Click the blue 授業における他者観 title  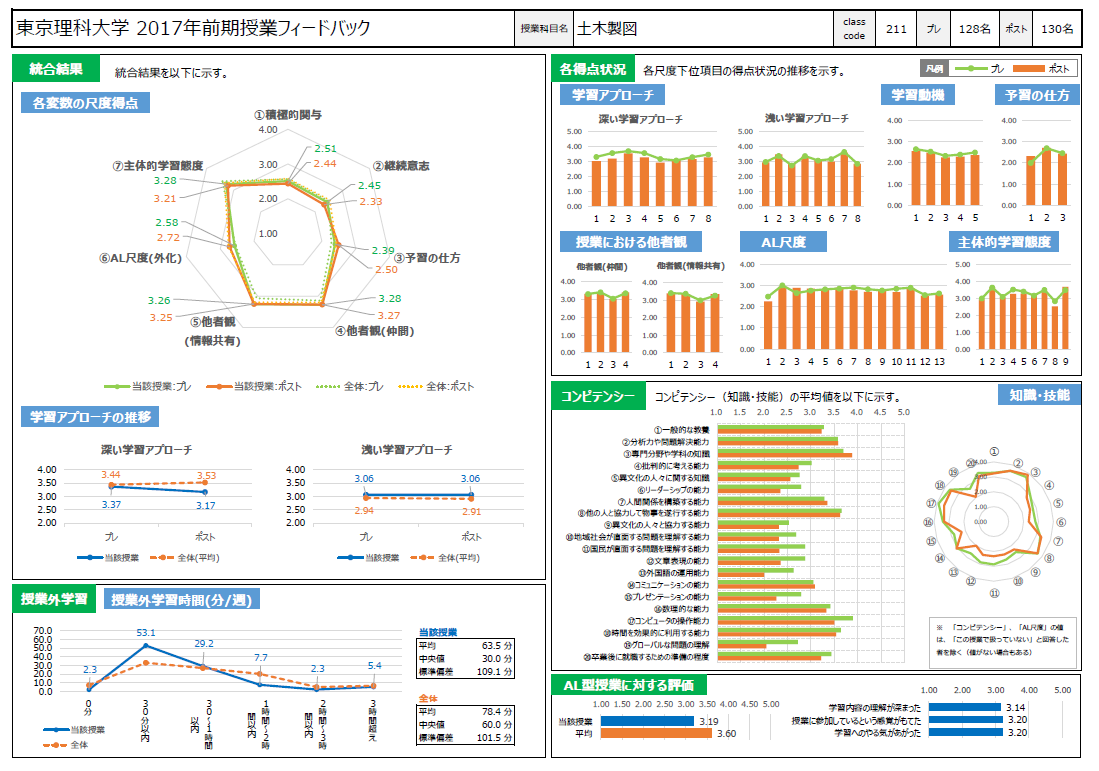coord(631,242)
